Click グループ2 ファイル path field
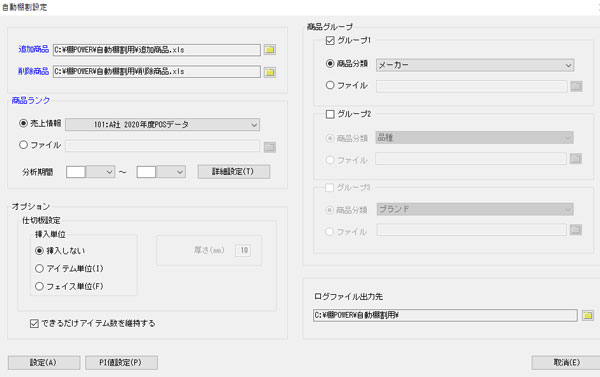Image resolution: width=600 pixels, height=377 pixels. point(471,158)
